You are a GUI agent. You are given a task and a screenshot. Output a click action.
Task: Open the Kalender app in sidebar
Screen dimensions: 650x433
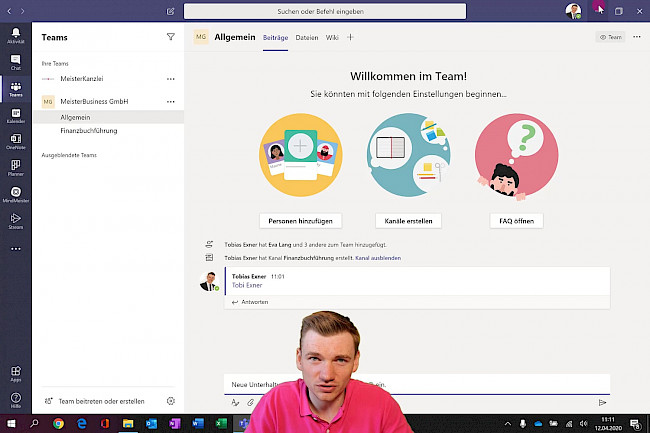[15, 115]
